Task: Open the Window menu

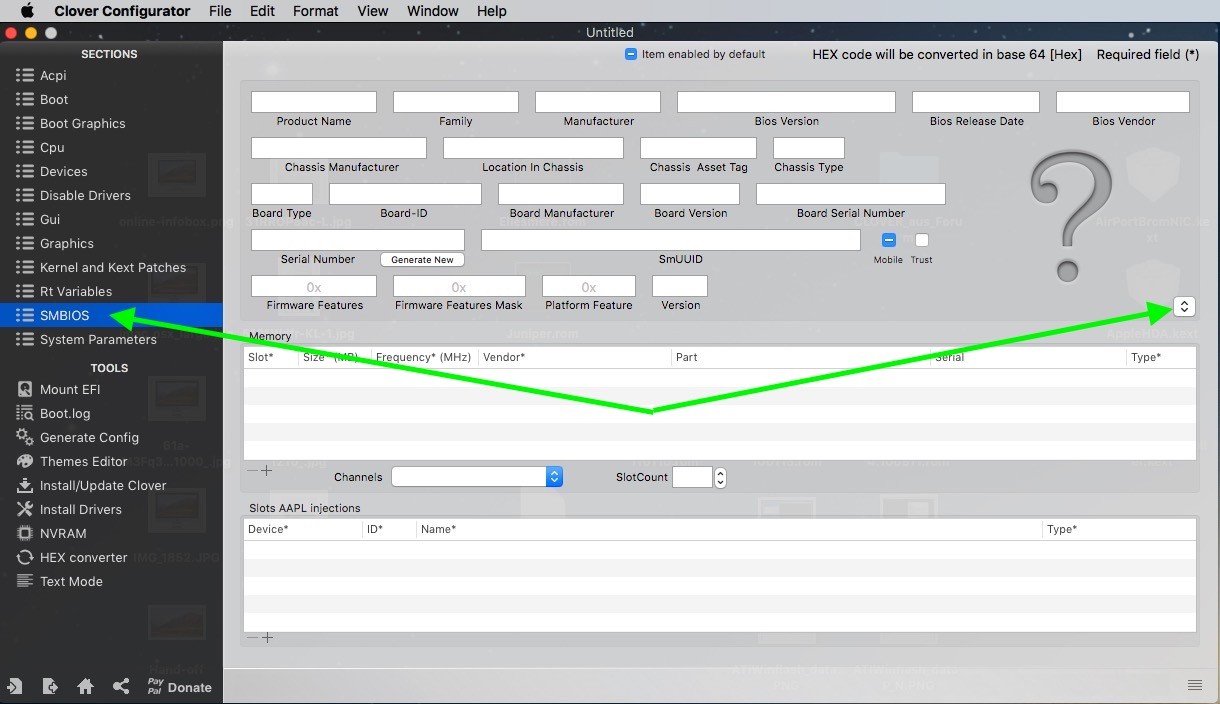Action: (433, 11)
